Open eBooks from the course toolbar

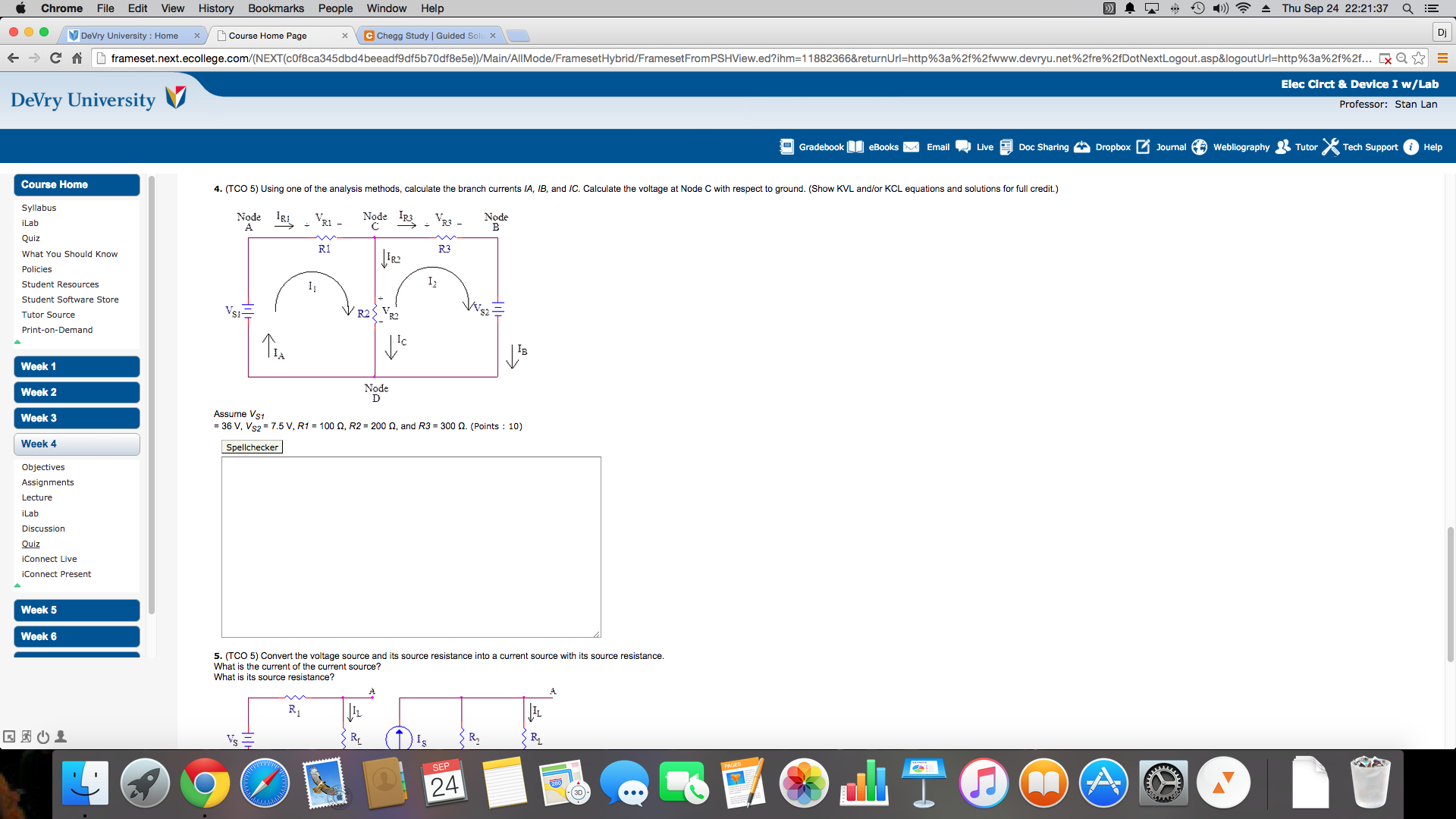873,147
